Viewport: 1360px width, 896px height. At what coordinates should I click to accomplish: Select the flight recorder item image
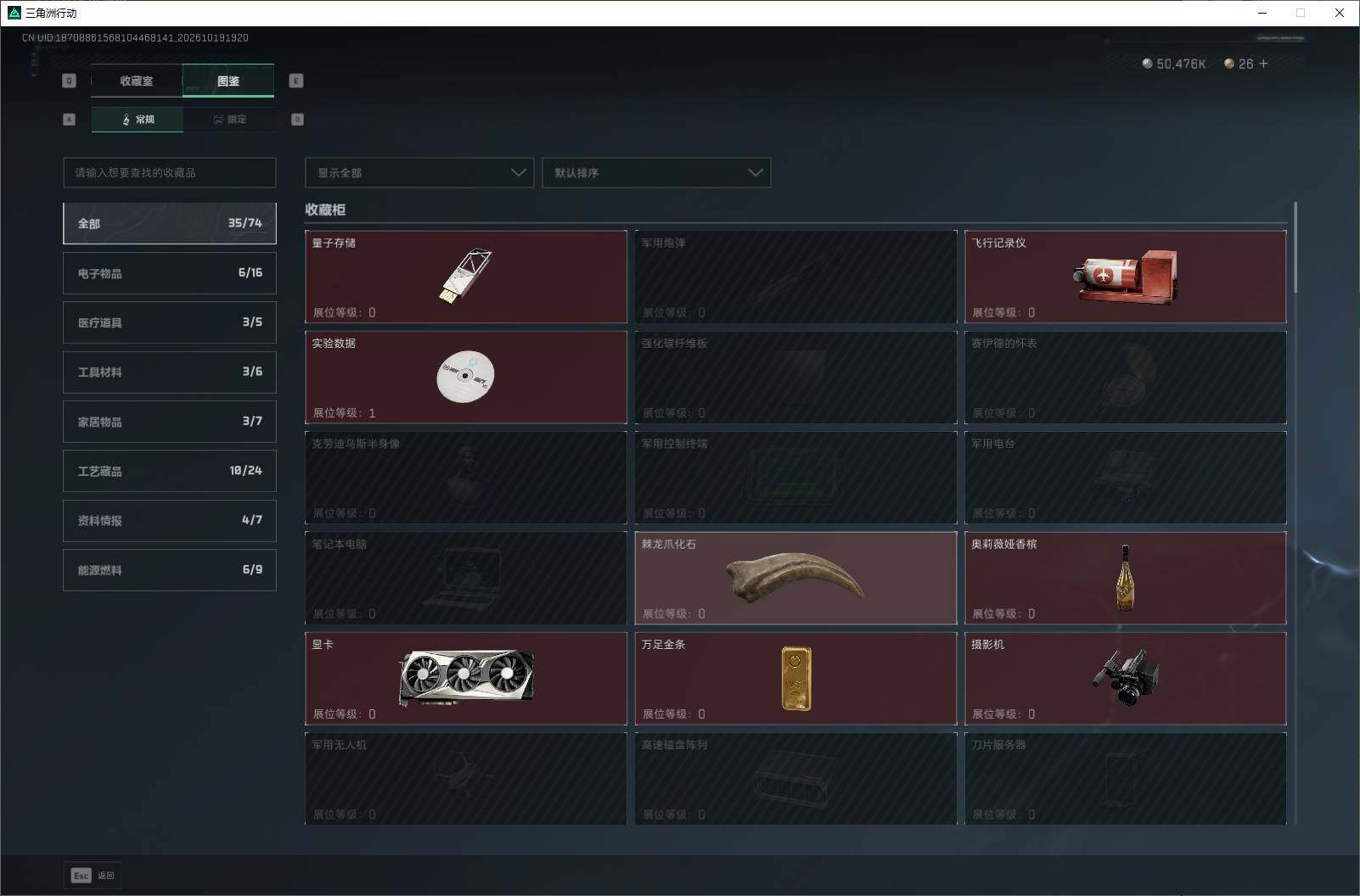[1126, 276]
